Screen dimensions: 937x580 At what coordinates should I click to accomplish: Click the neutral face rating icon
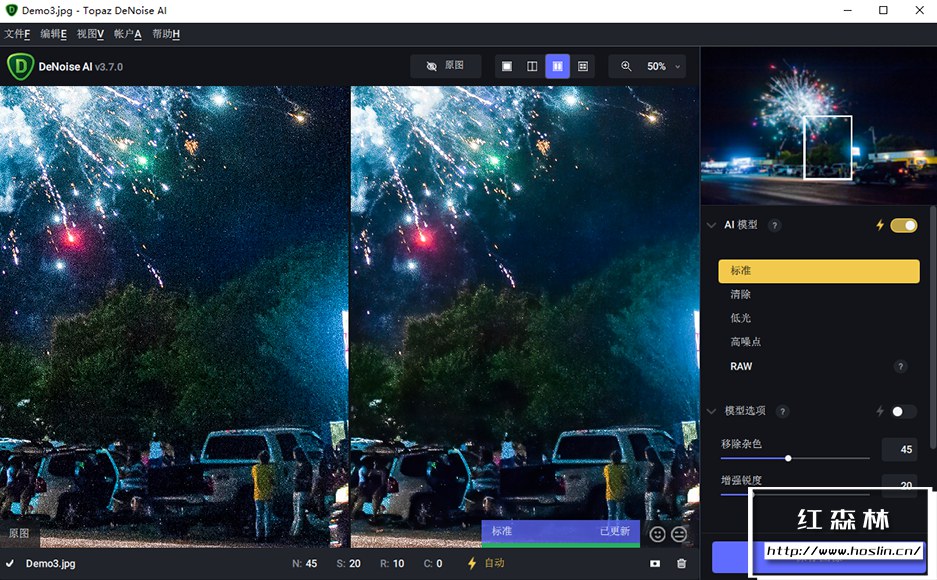679,534
